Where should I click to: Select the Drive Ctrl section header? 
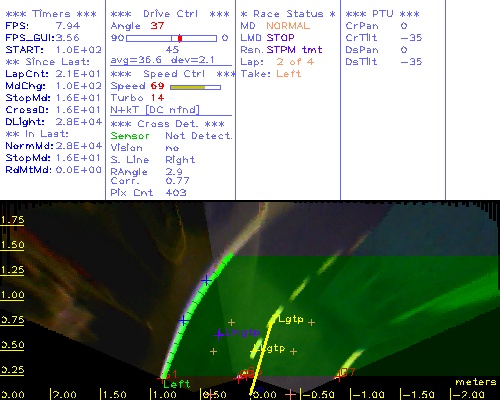pos(170,14)
